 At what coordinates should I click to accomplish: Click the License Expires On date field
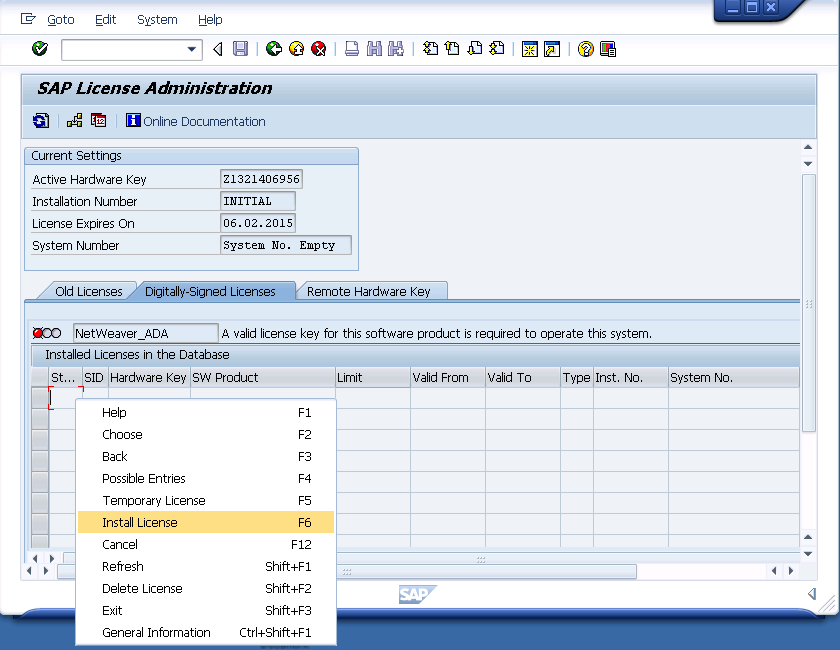[258, 223]
